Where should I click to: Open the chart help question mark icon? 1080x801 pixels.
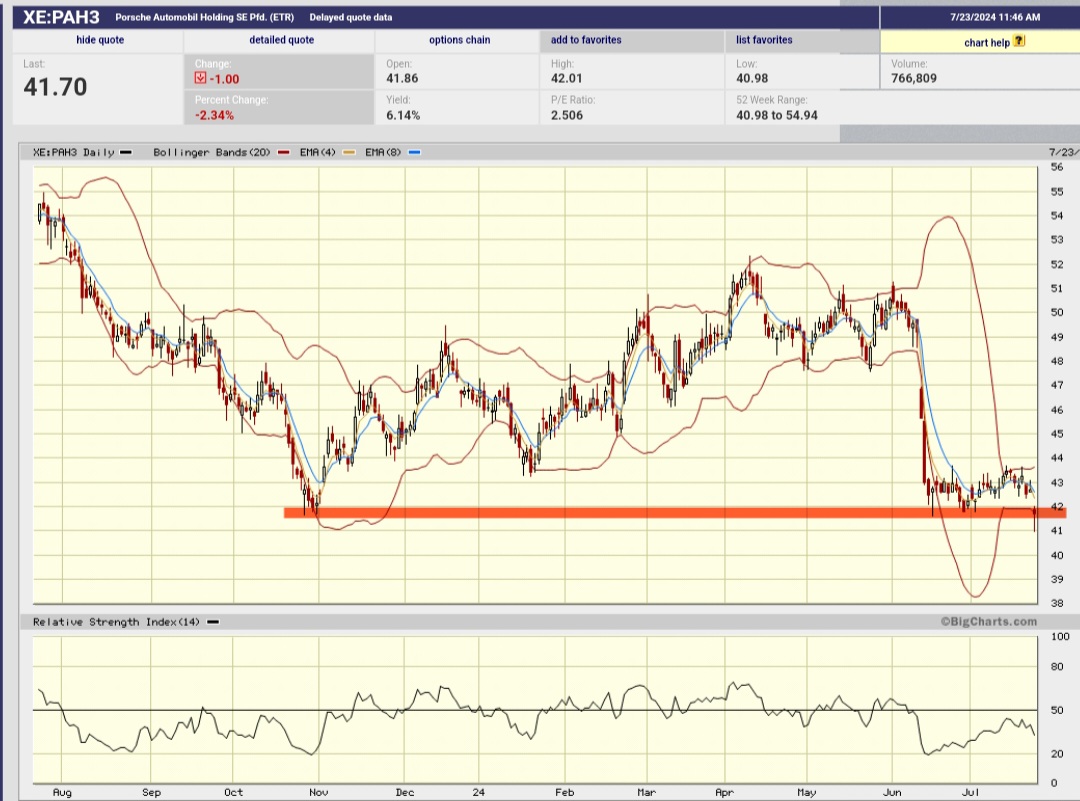click(x=1018, y=42)
